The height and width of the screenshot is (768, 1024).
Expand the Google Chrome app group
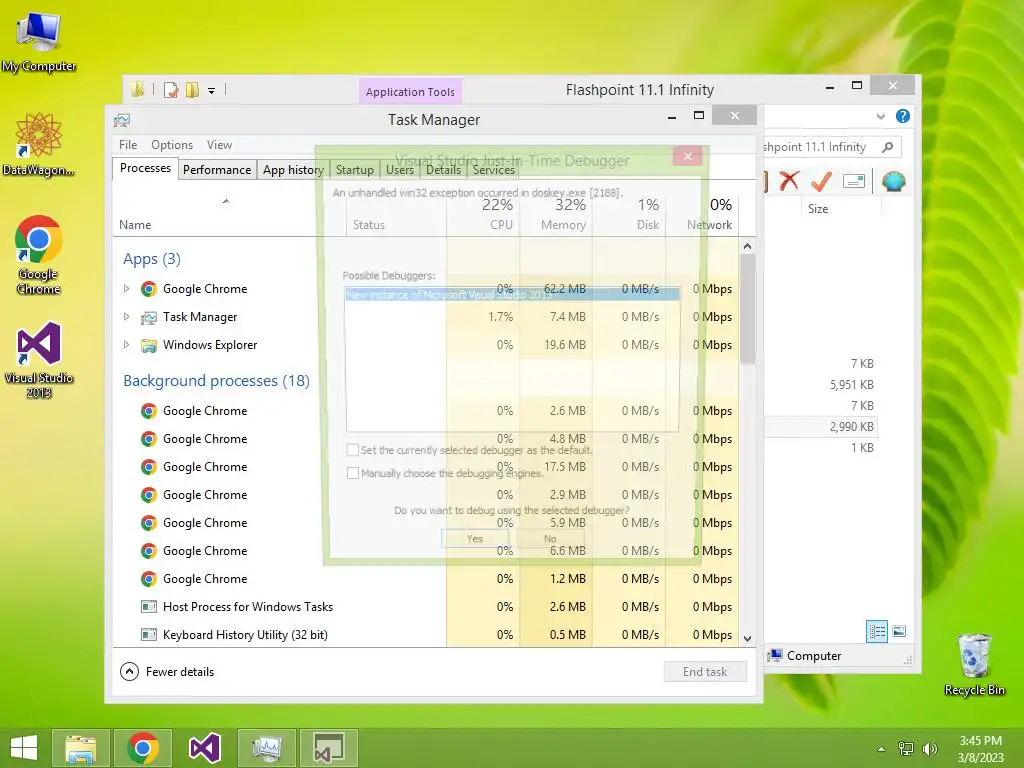[x=127, y=289]
